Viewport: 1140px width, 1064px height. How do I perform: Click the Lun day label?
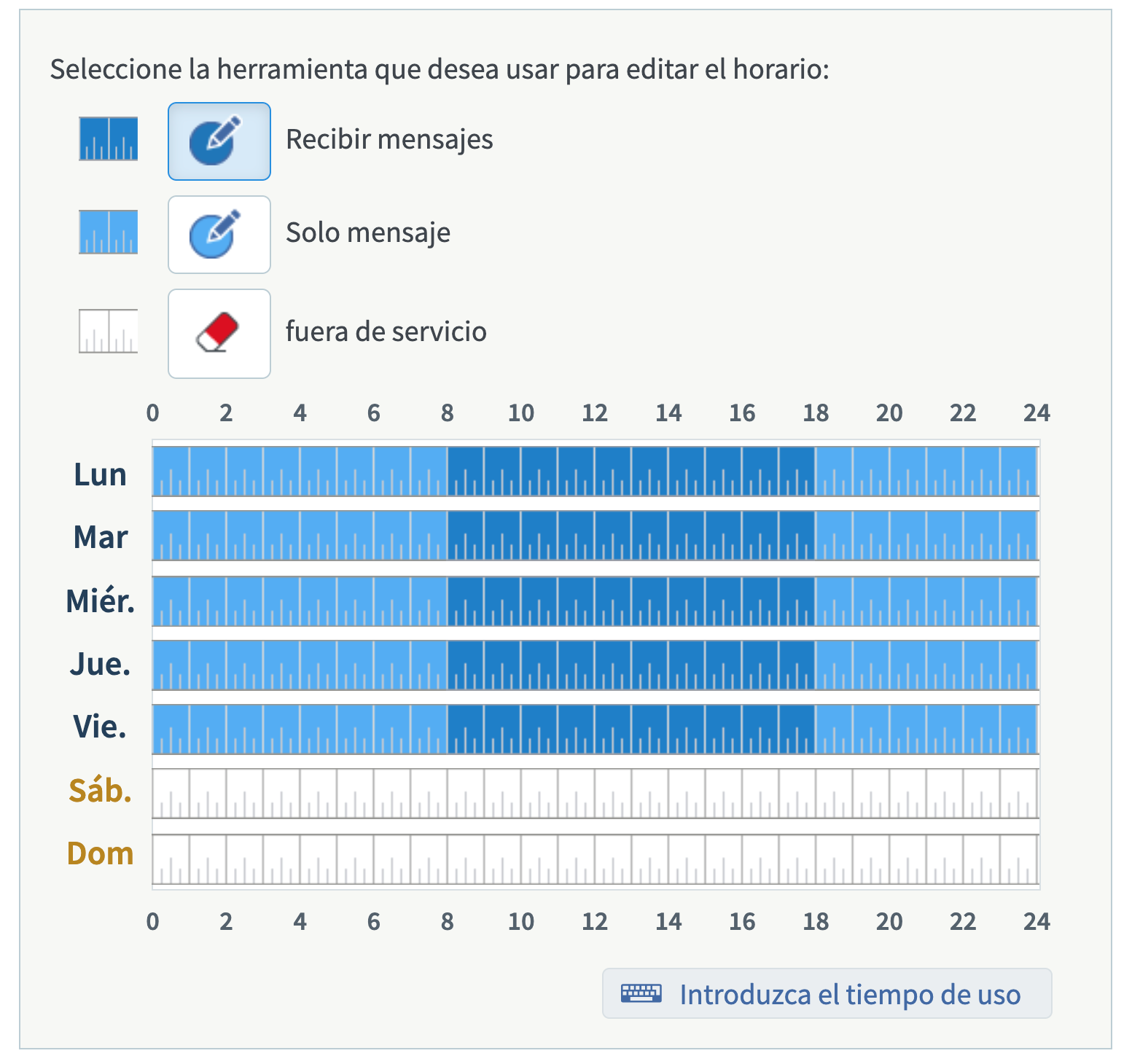(101, 474)
